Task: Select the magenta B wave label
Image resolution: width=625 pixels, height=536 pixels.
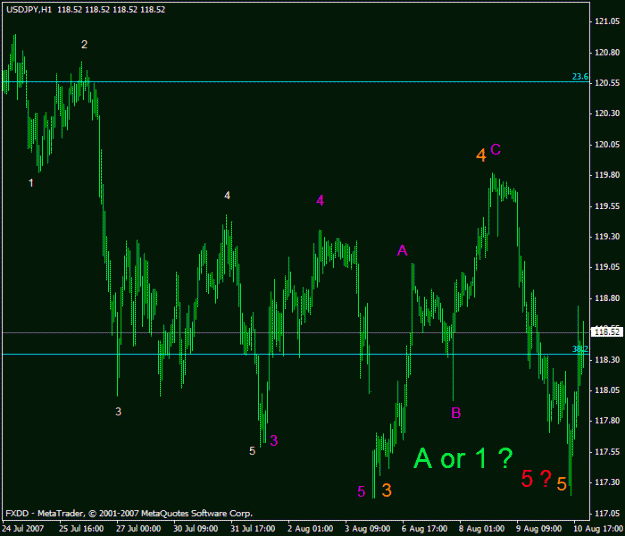Action: point(456,413)
